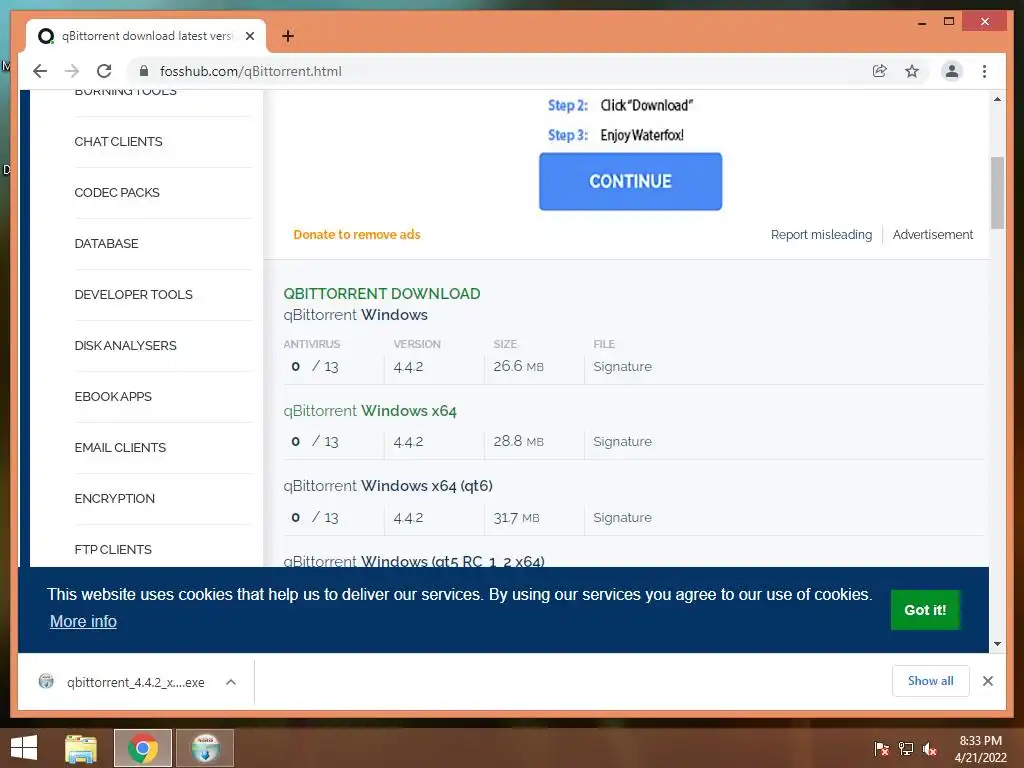Open Chrome's three-dot menu

984,71
